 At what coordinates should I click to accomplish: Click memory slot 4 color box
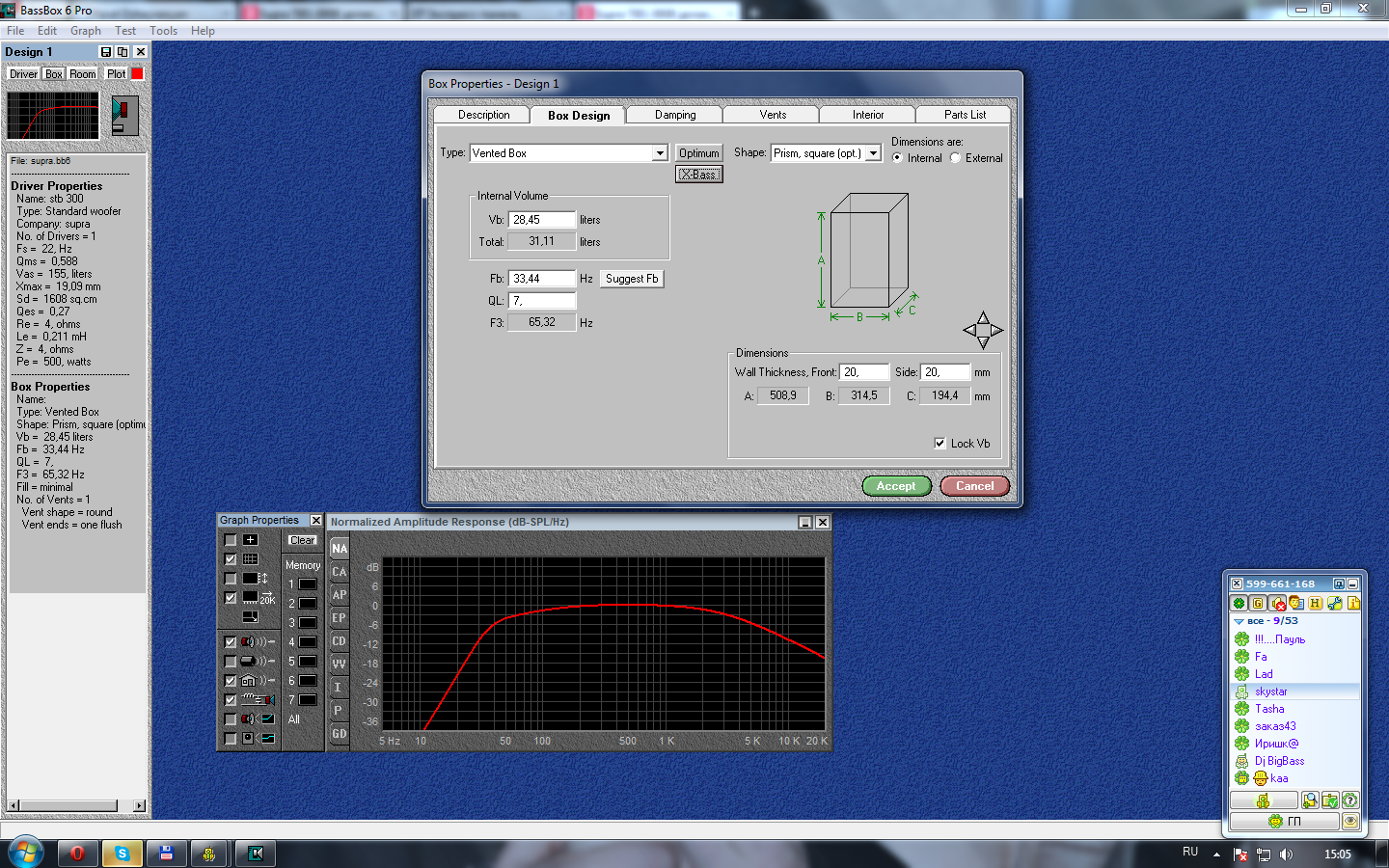(x=308, y=642)
